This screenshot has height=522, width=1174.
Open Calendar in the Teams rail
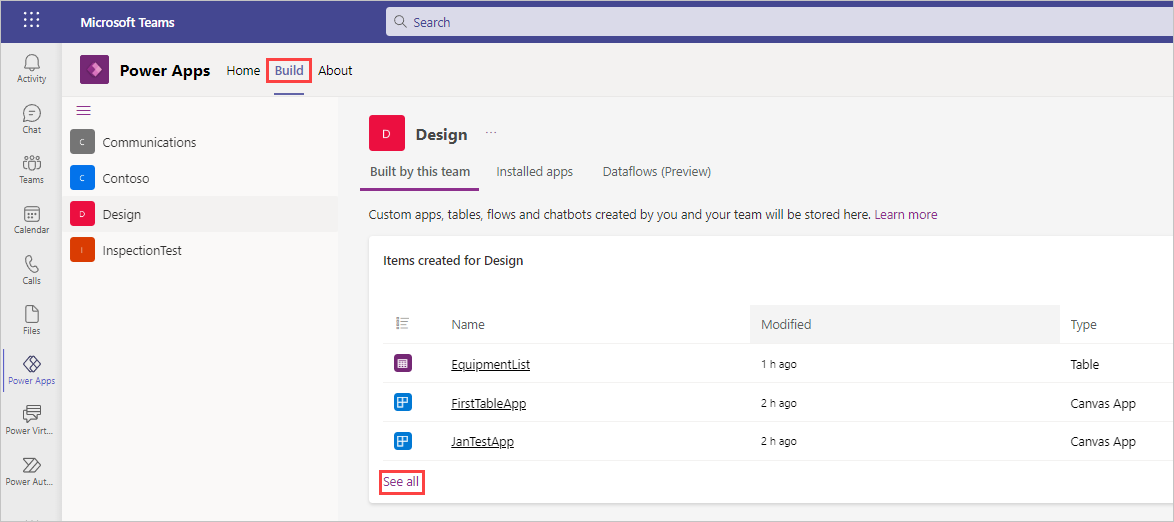pyautogui.click(x=31, y=219)
